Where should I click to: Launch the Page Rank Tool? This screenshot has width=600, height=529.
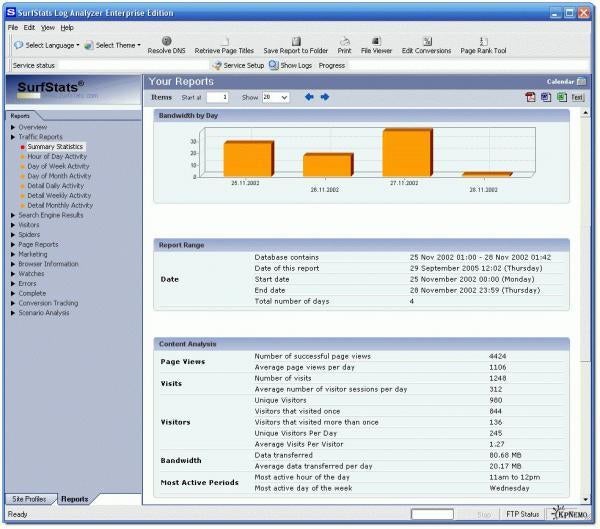pyautogui.click(x=483, y=41)
